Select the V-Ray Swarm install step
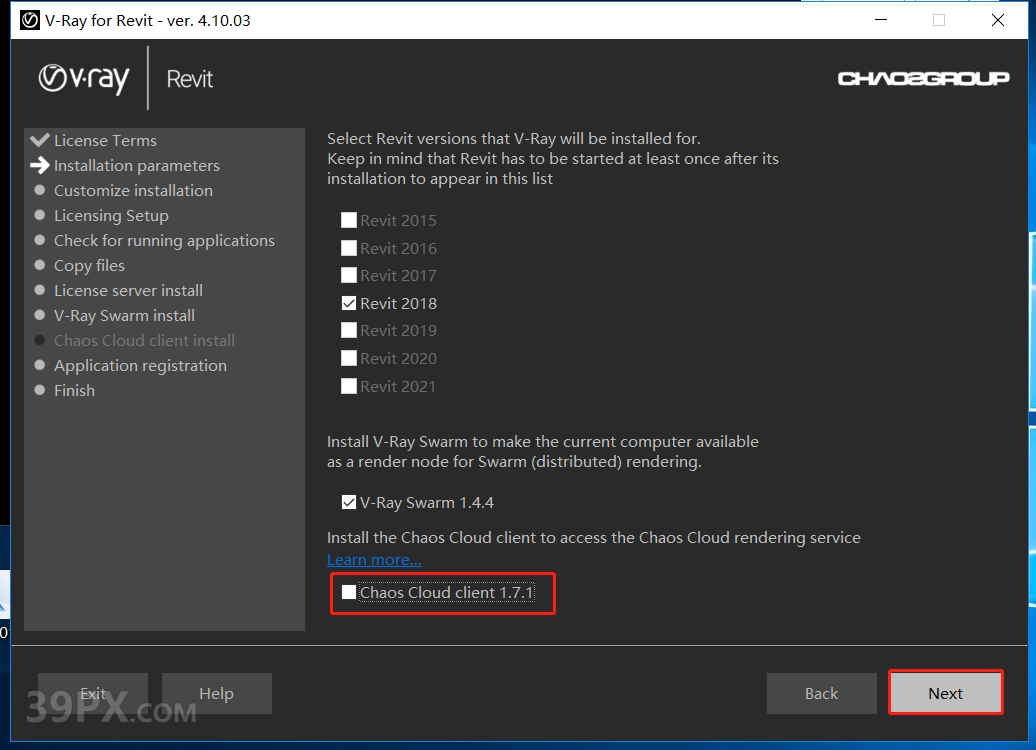 [x=124, y=316]
